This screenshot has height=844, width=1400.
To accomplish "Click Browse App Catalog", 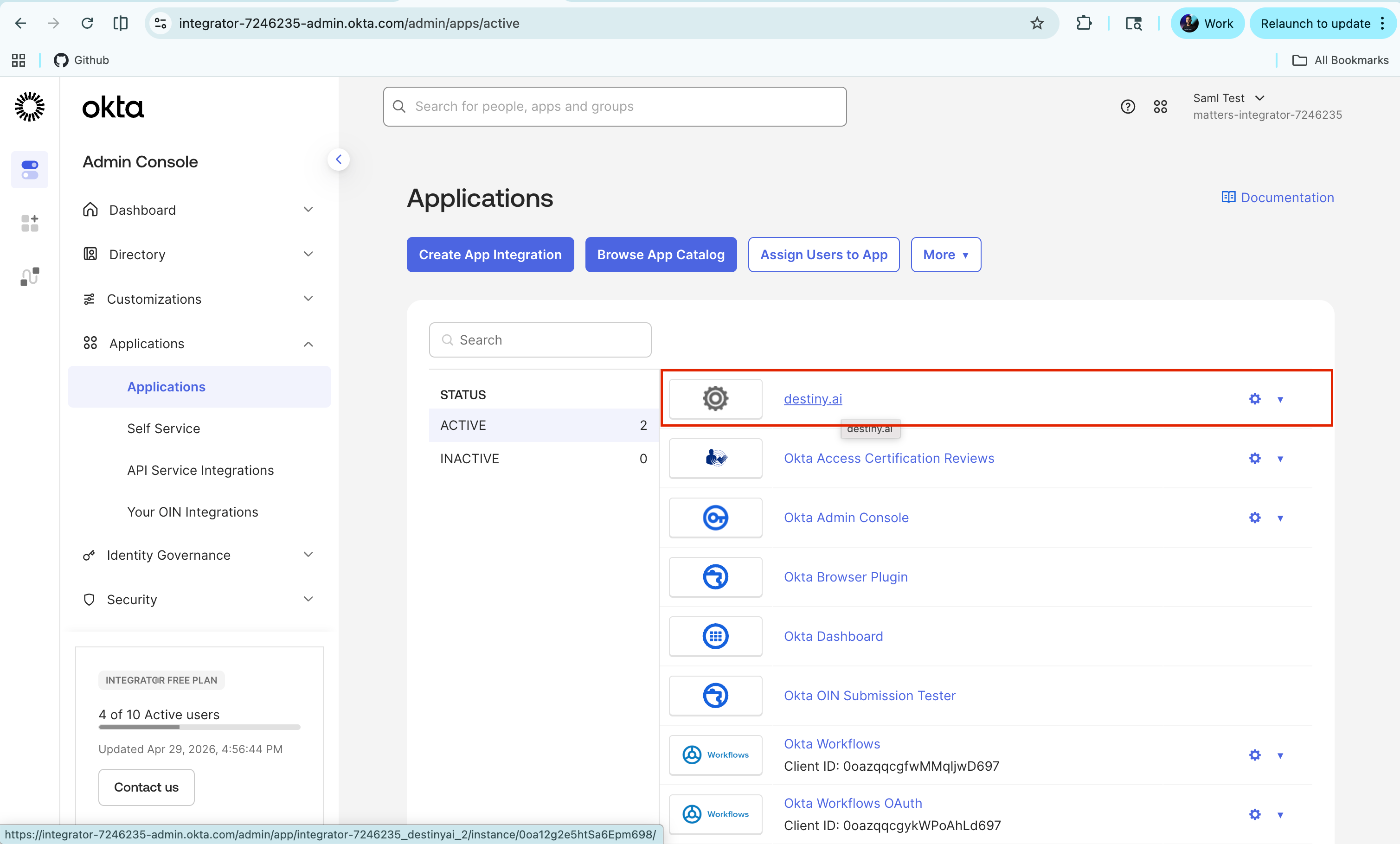I will pyautogui.click(x=661, y=255).
